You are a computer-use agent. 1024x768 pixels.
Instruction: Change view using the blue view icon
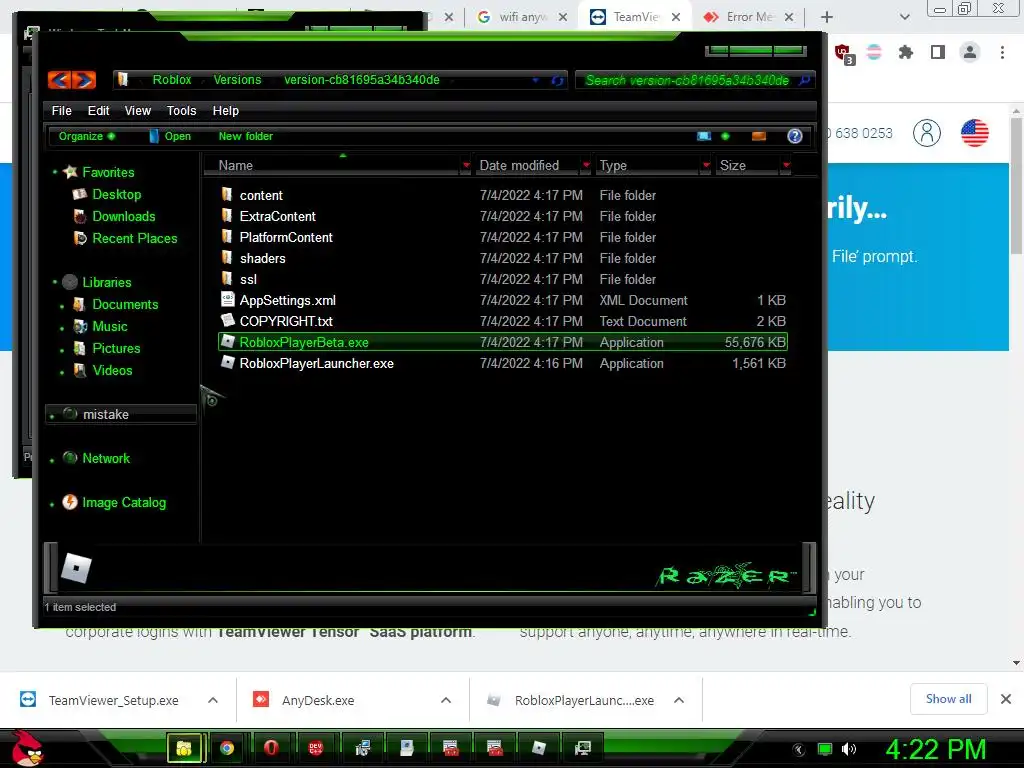coord(703,136)
